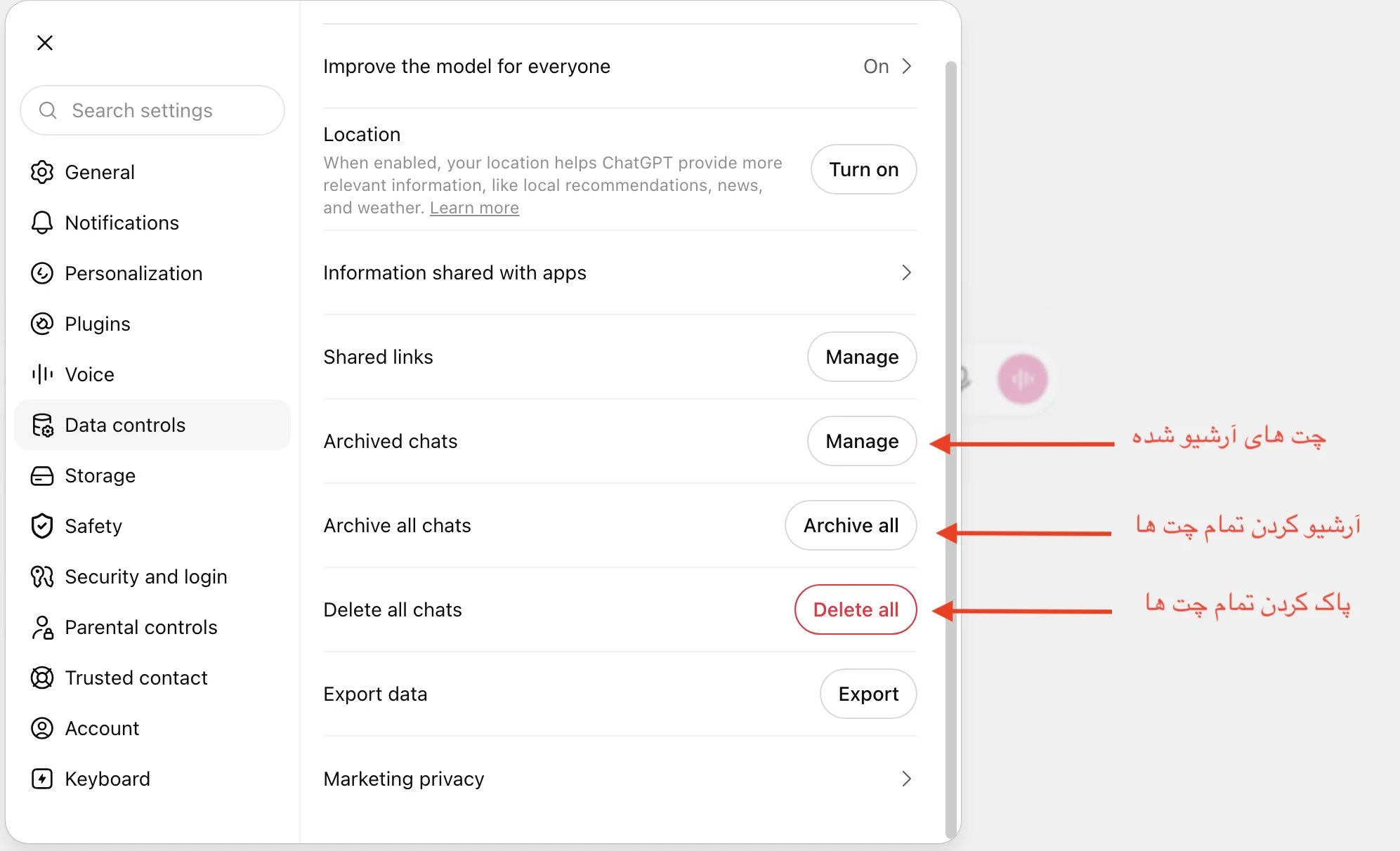The width and height of the screenshot is (1400, 851).
Task: Turn on the Location setting
Action: coord(863,169)
